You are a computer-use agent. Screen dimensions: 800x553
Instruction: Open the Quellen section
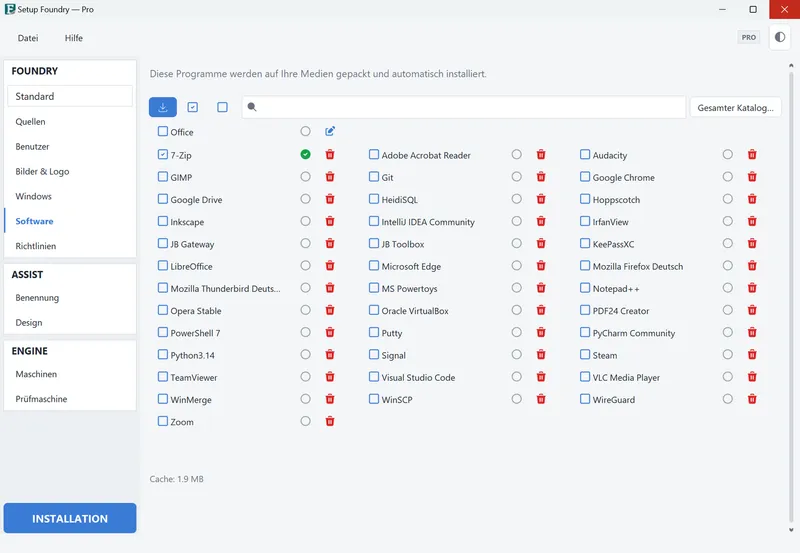(x=70, y=121)
